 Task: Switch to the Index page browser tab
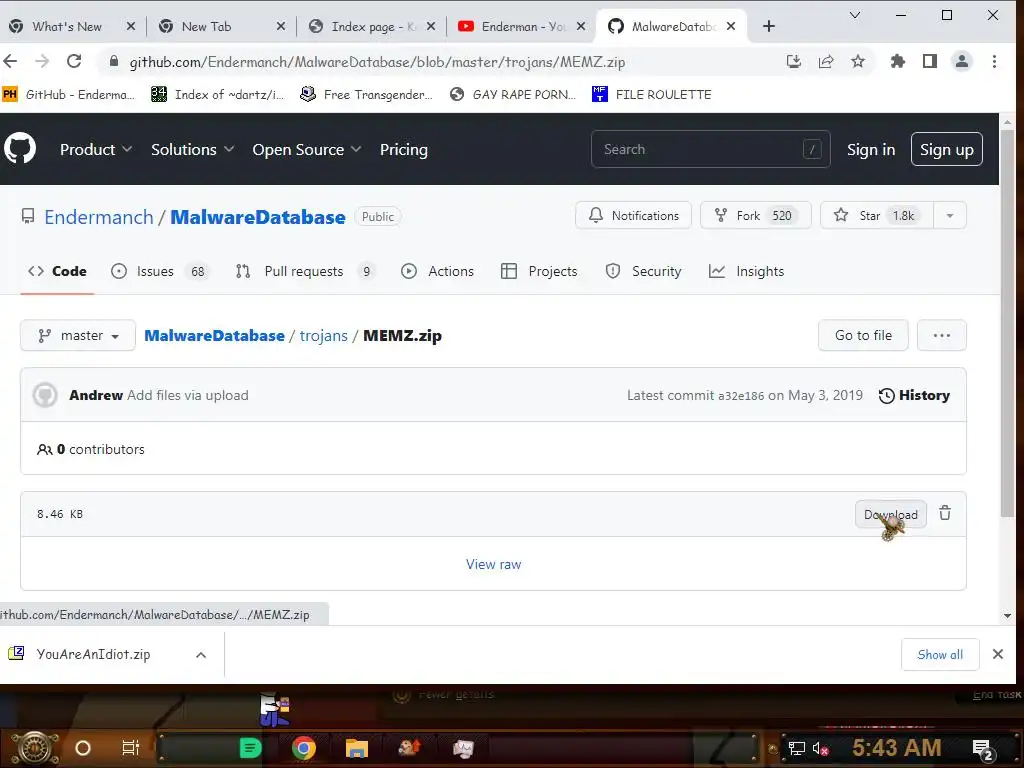(x=372, y=26)
